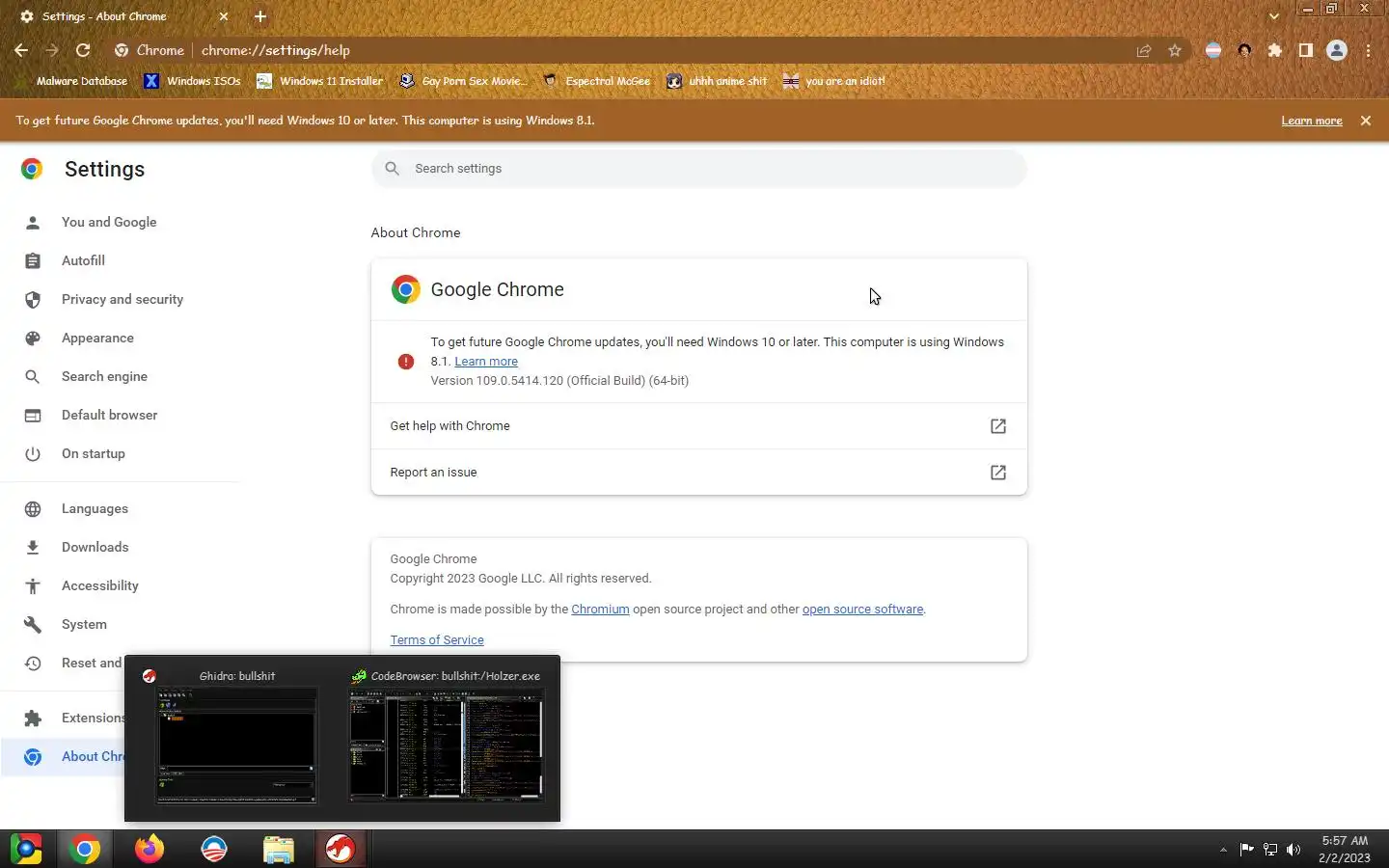This screenshot has width=1389, height=868.
Task: Dismiss the Windows 10 update infobar
Action: (1366, 121)
